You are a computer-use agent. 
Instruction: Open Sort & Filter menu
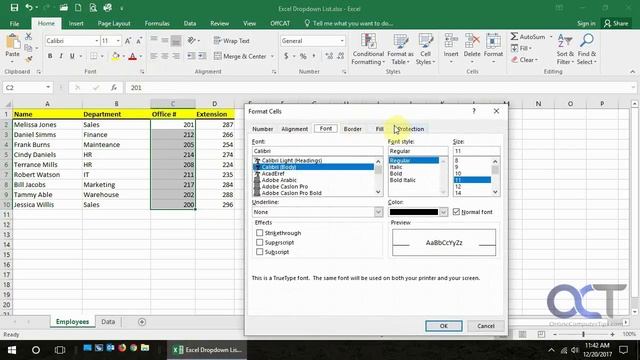pyautogui.click(x=565, y=49)
